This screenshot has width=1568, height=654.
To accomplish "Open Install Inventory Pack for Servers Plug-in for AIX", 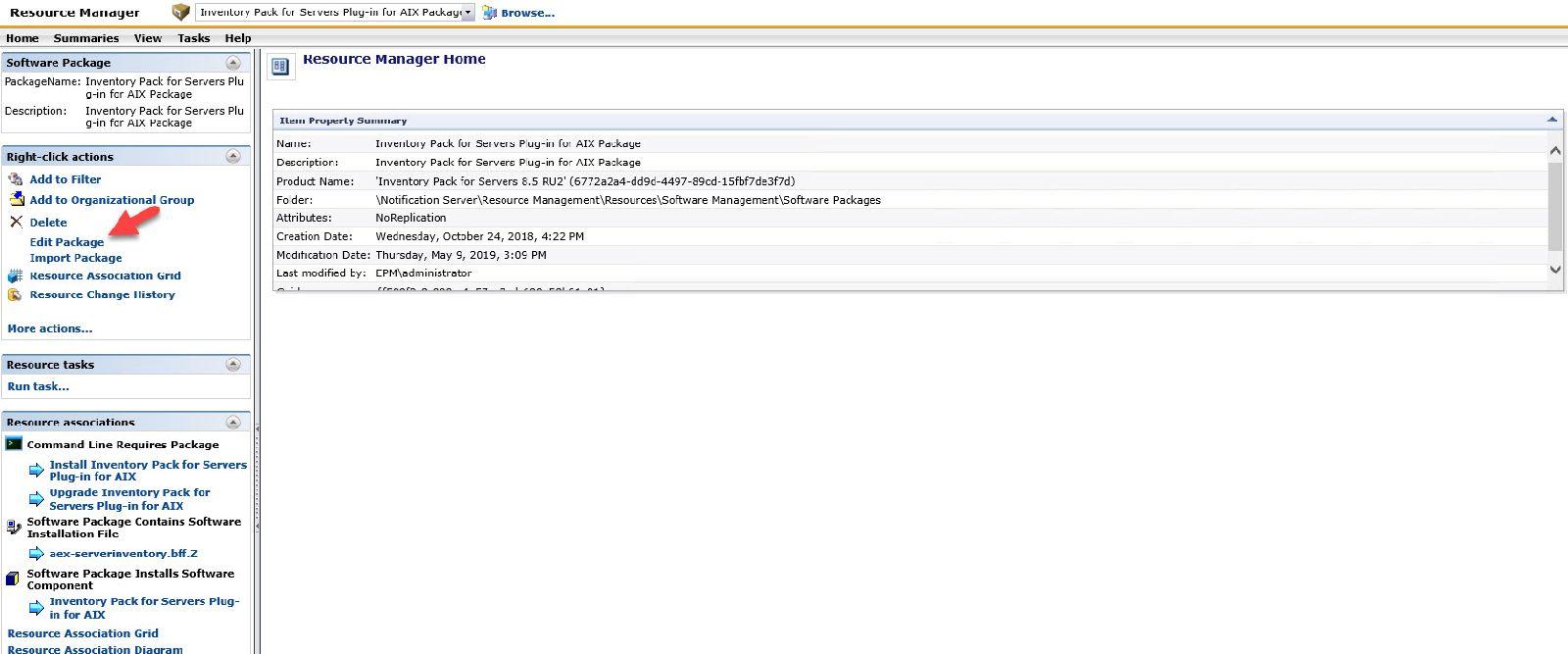I will [148, 471].
